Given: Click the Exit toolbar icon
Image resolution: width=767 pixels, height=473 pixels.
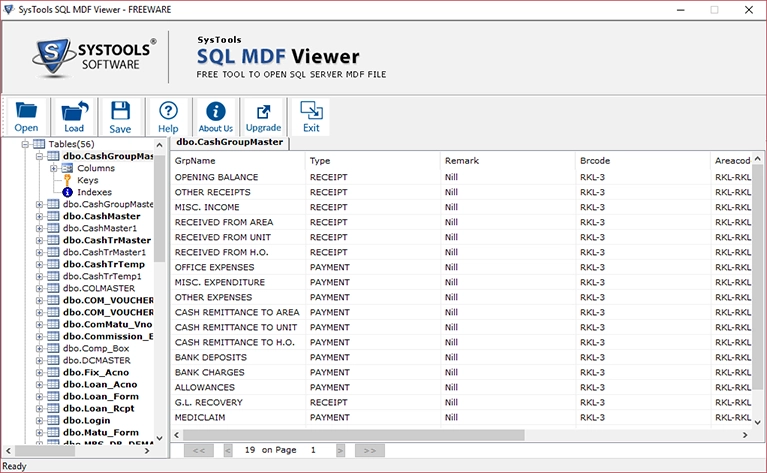Looking at the screenshot, I should click(311, 111).
